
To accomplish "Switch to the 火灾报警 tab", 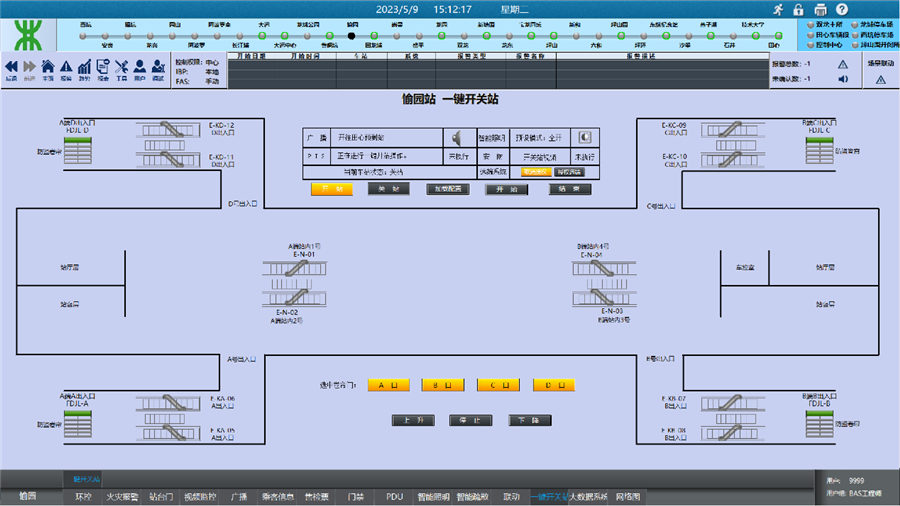I will point(122,497).
